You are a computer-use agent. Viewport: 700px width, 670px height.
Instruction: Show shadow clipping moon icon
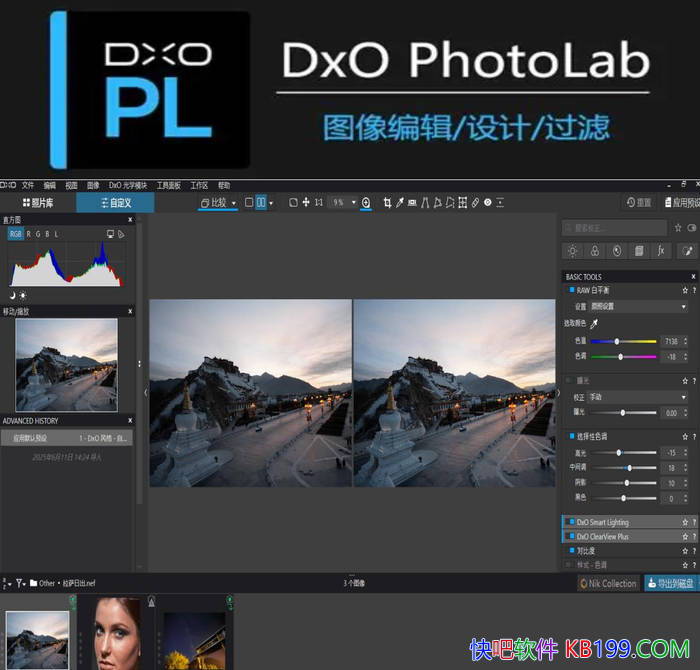pyautogui.click(x=12, y=295)
